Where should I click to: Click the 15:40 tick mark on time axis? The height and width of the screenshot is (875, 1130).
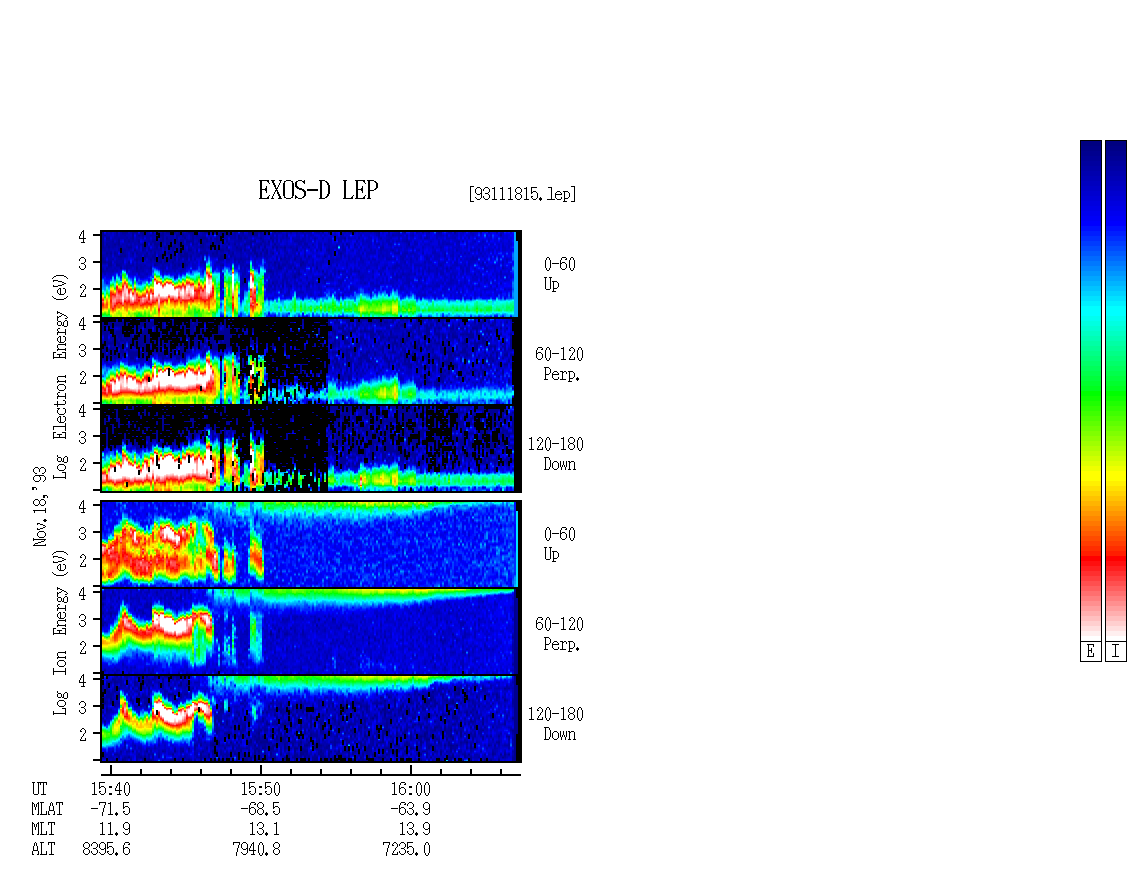coord(110,770)
